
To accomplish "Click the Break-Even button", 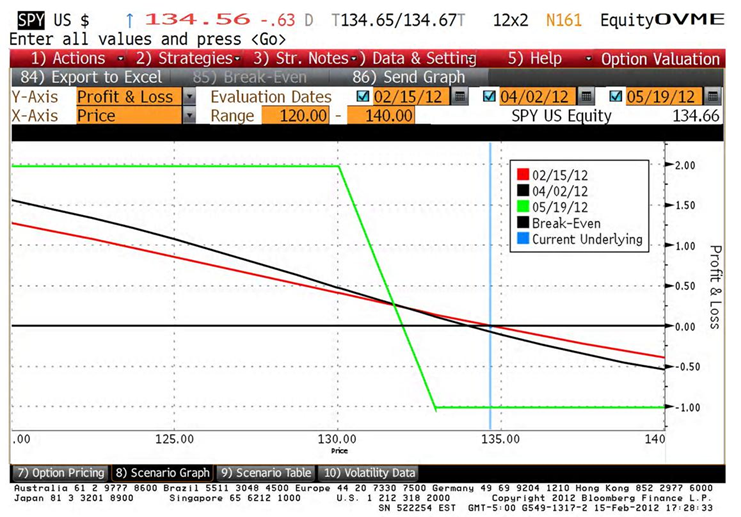I will (x=250, y=77).
